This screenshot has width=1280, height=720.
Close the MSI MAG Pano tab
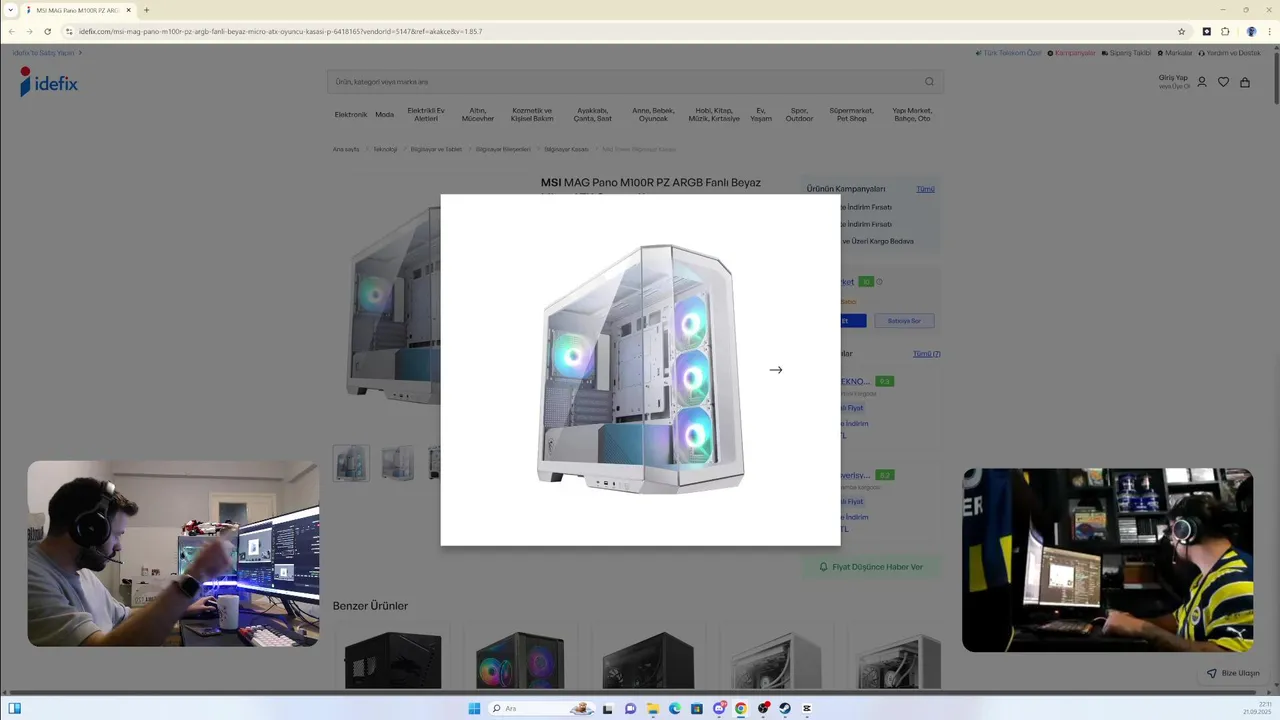click(x=128, y=10)
